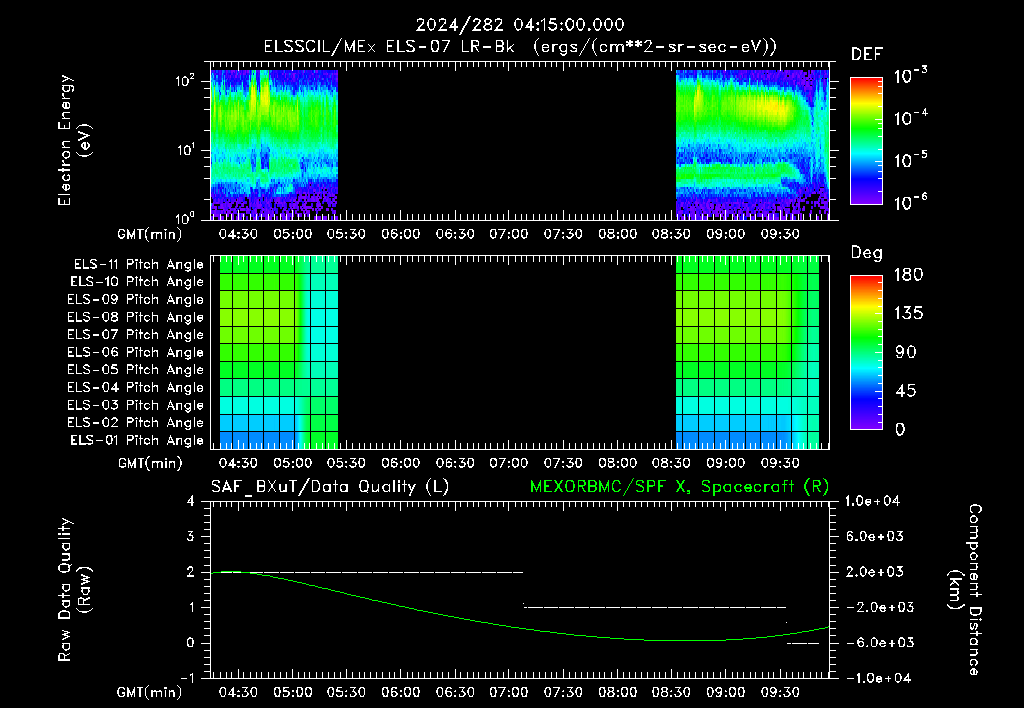Image resolution: width=1024 pixels, height=708 pixels.
Task: Click 07:00 tick label under spectrogram
Action: [x=509, y=234]
